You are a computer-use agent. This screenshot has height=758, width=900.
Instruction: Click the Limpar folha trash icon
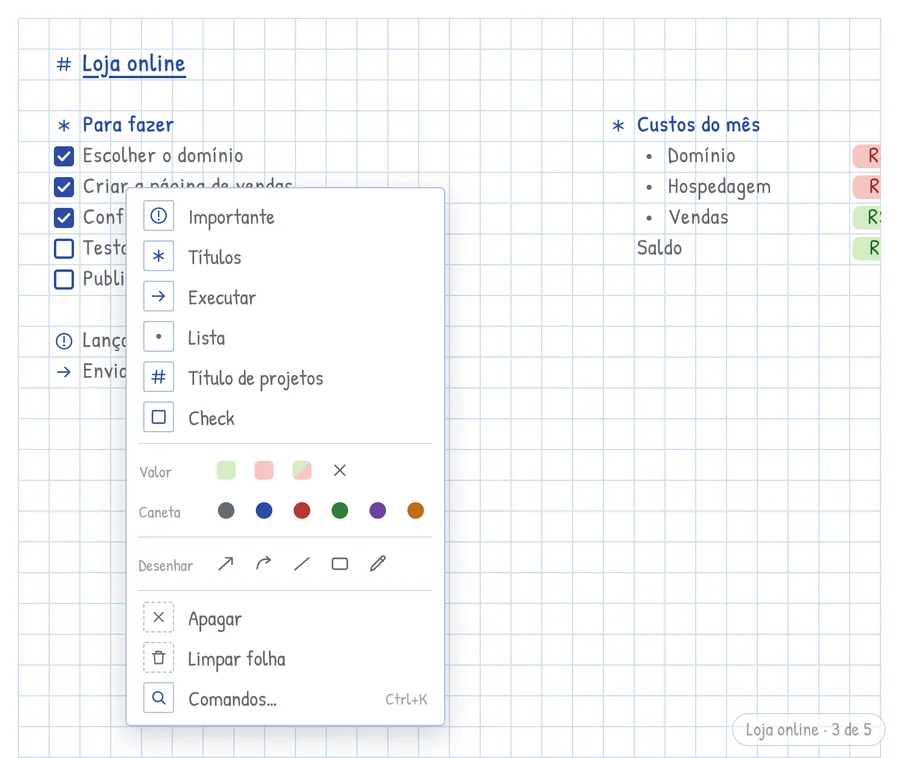pos(158,658)
